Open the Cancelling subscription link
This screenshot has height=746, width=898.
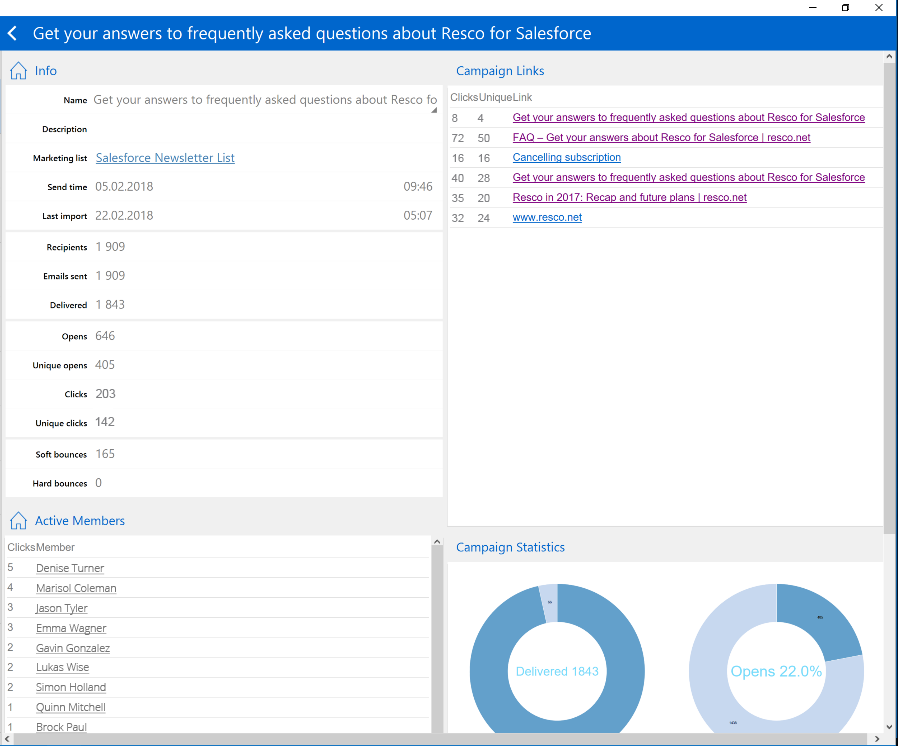click(566, 157)
